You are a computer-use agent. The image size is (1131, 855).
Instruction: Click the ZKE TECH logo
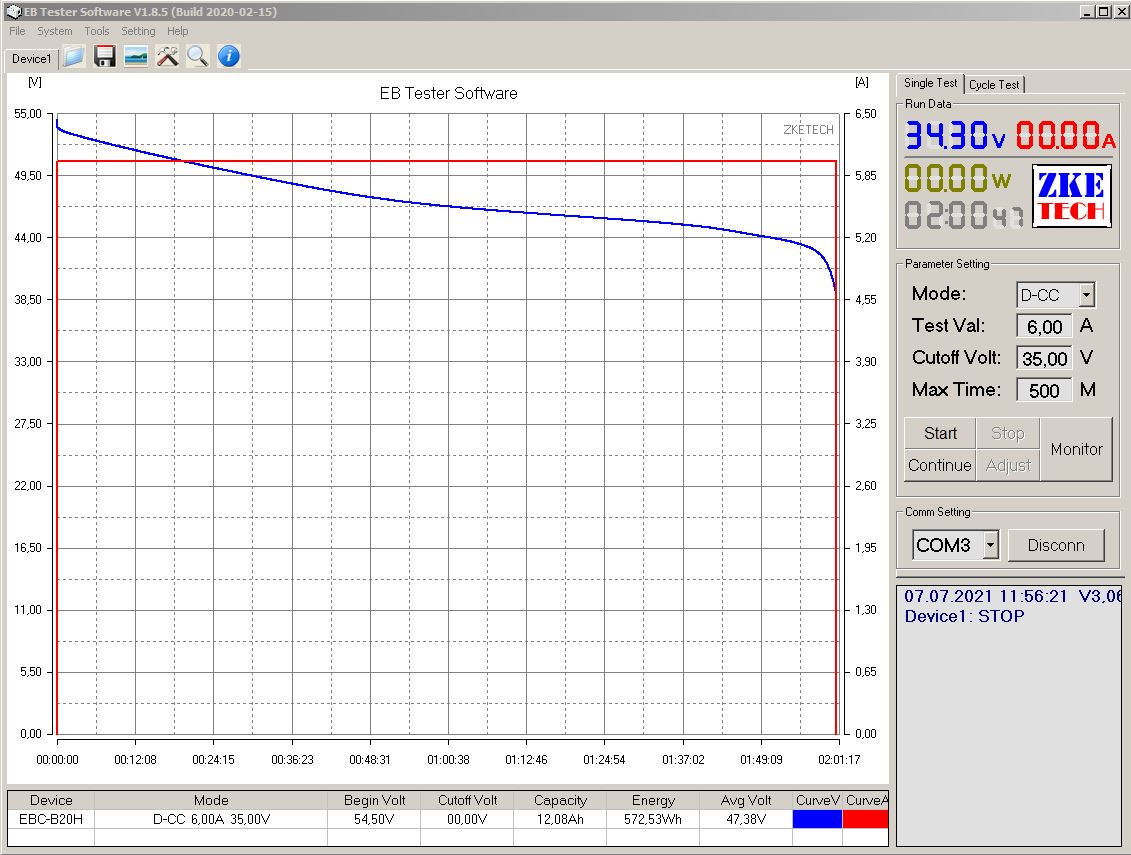[1071, 197]
